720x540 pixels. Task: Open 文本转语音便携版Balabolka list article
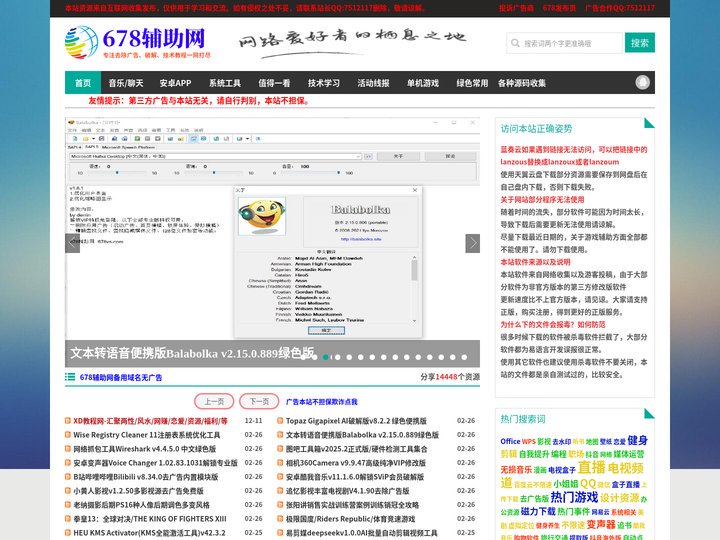click(362, 435)
